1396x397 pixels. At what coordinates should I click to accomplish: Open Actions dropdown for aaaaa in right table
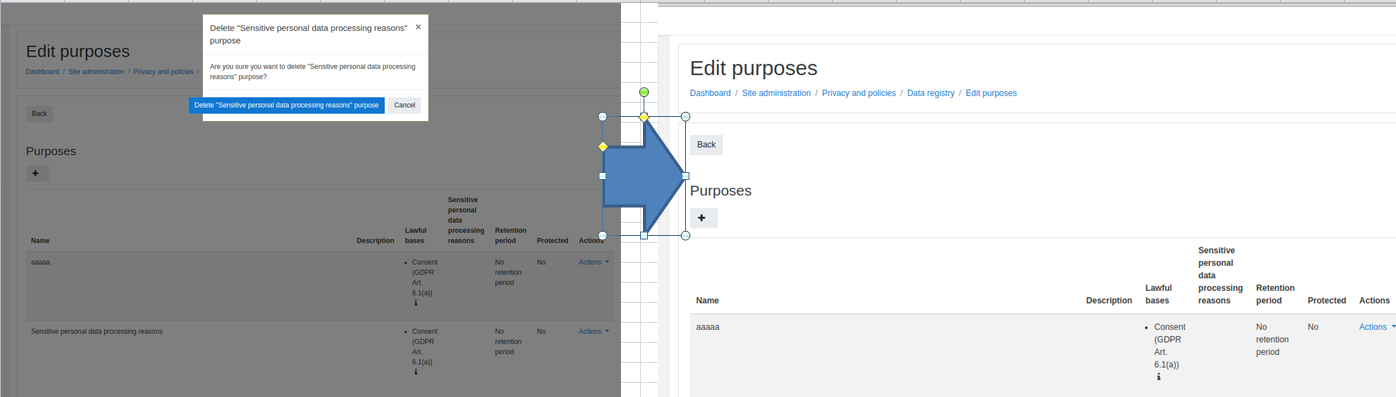click(1377, 327)
